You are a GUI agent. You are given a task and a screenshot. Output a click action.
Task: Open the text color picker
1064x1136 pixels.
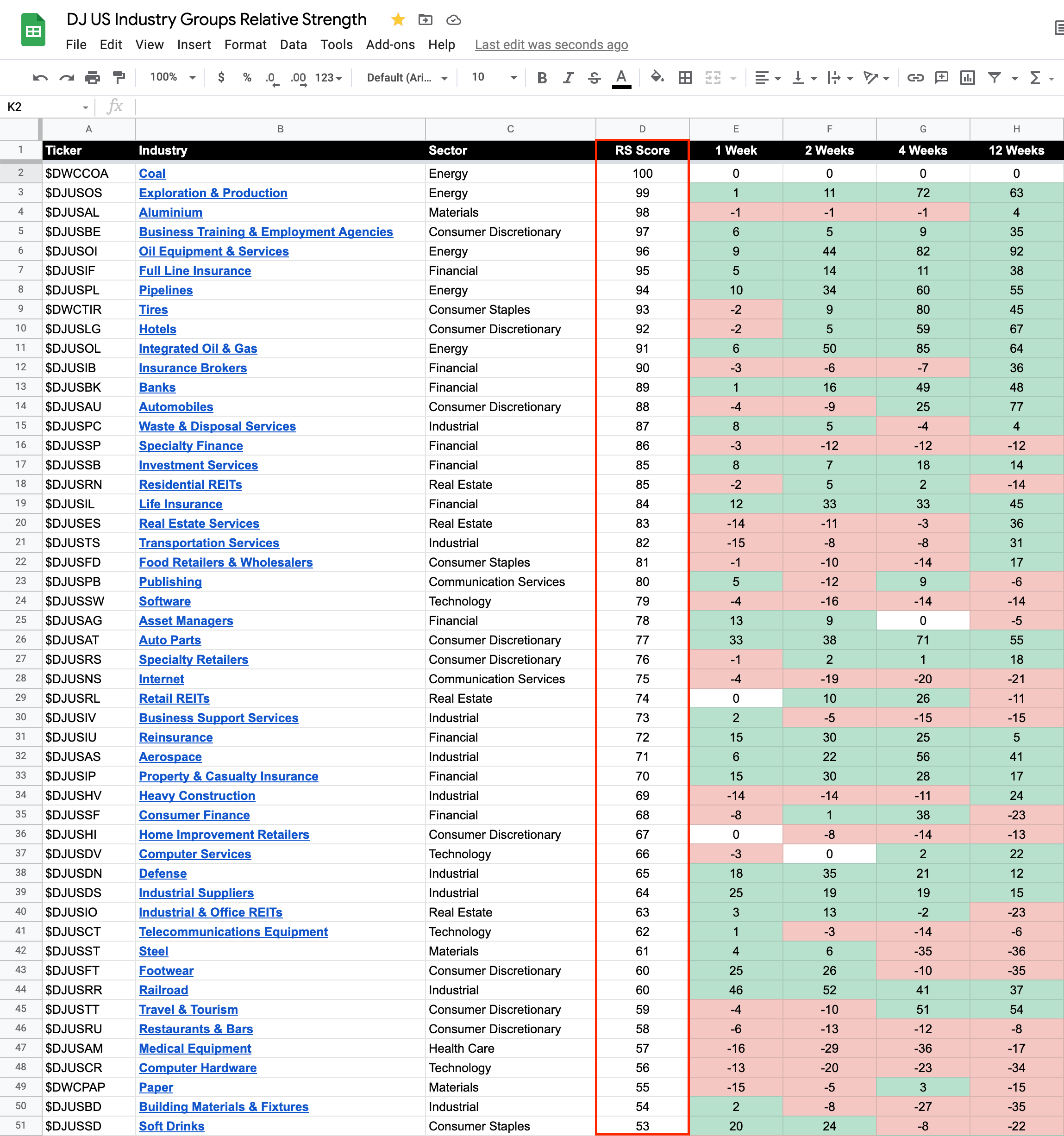(x=621, y=78)
